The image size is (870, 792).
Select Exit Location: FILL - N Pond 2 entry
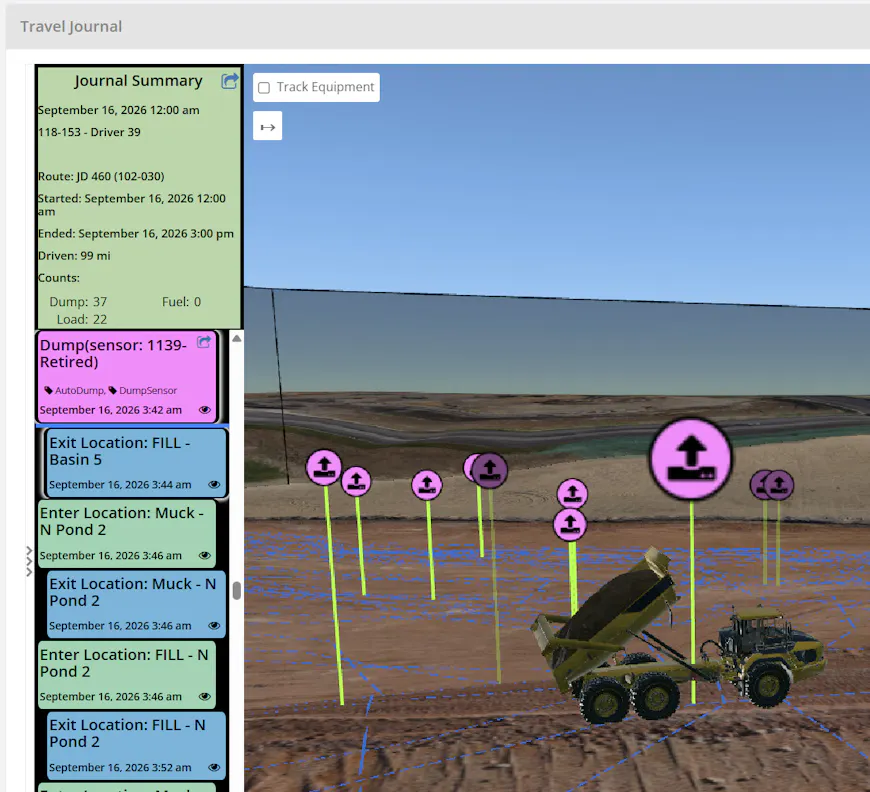[136, 745]
